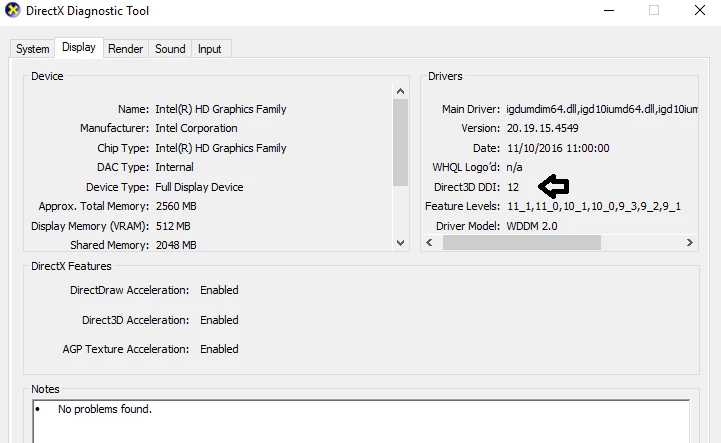
Task: Click the Direct3D DDI value 12
Action: tap(513, 187)
